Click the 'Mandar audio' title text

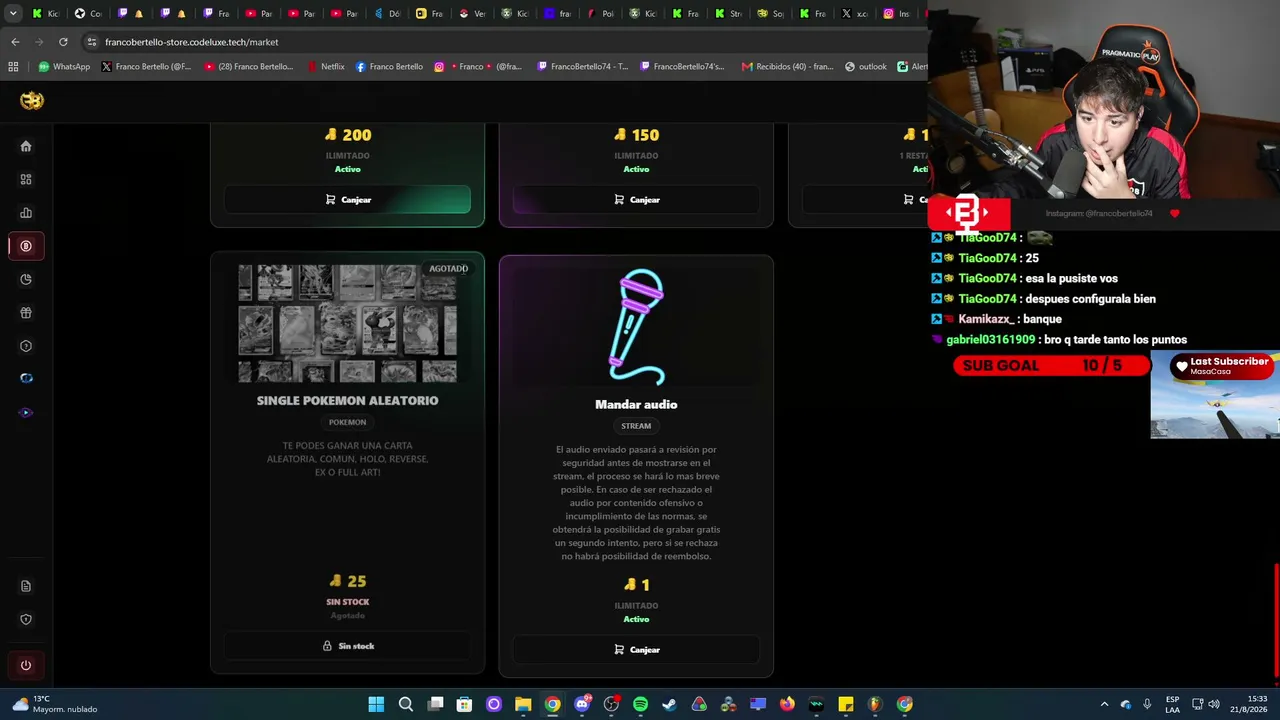[x=636, y=404]
